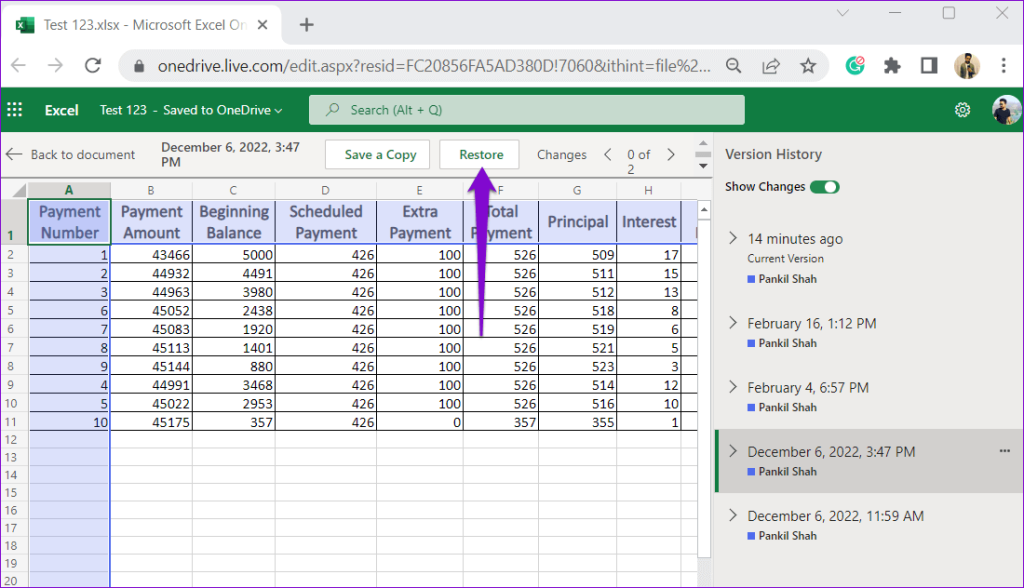This screenshot has height=588, width=1024.
Task: Expand the February 16, 1:12 PM version
Action: 733,323
